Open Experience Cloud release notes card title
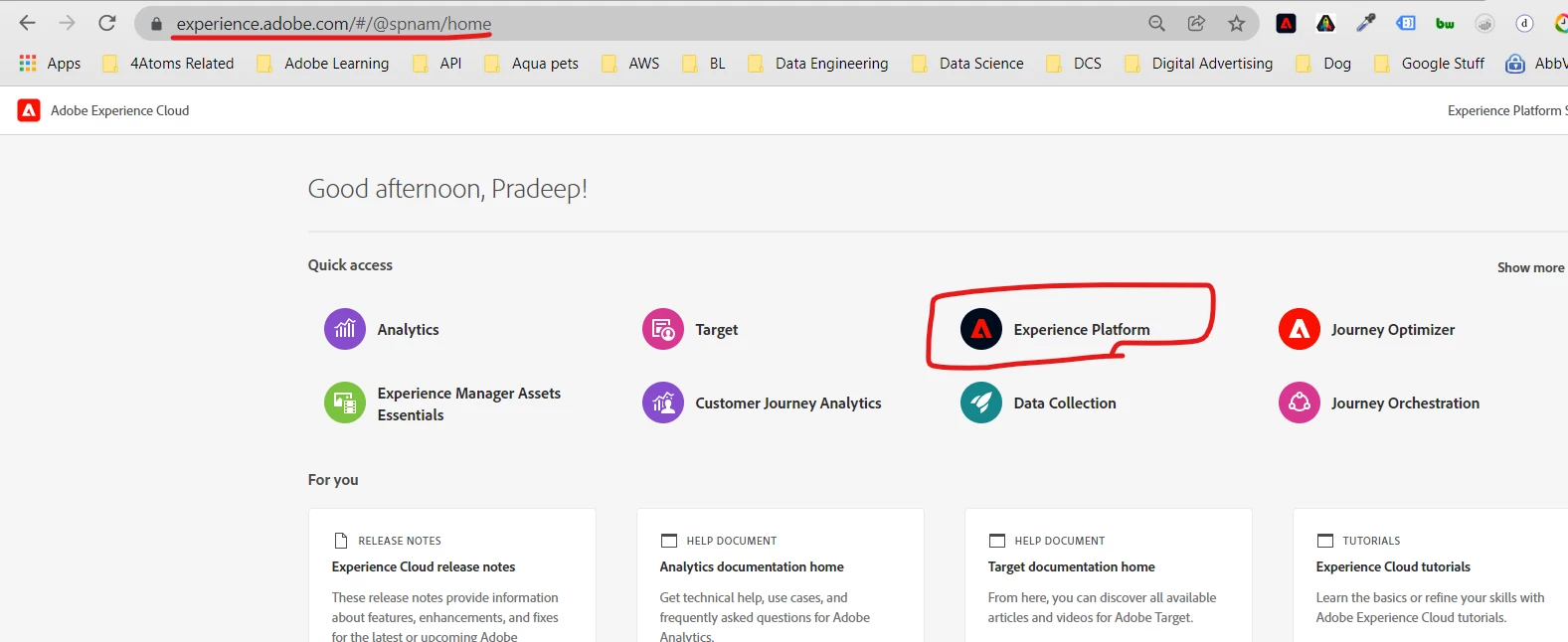 click(424, 566)
